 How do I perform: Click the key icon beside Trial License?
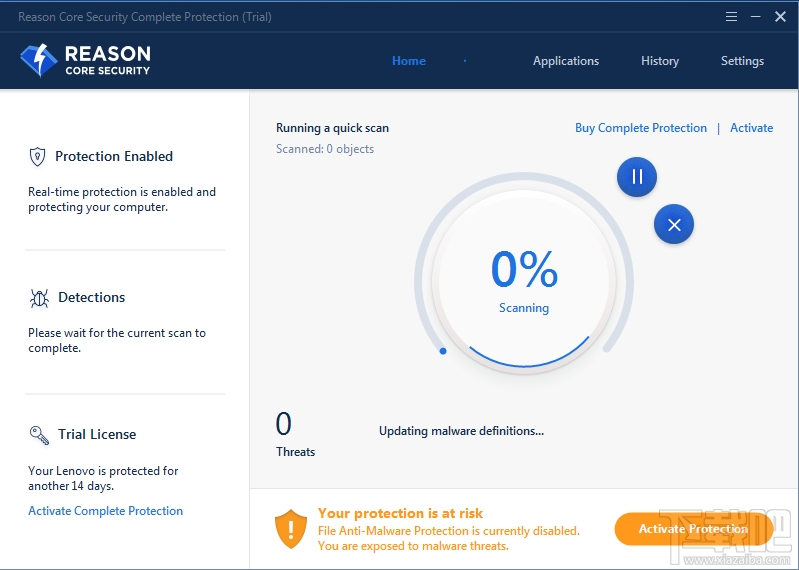[x=39, y=435]
